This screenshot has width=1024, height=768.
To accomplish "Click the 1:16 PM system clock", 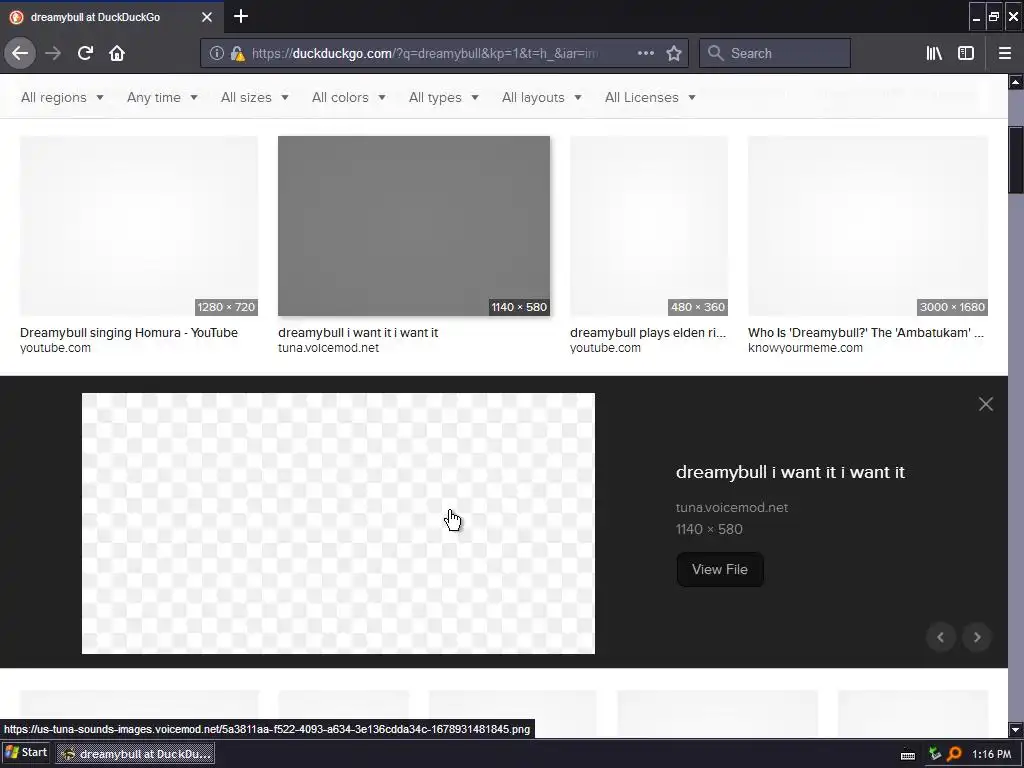I will point(991,754).
